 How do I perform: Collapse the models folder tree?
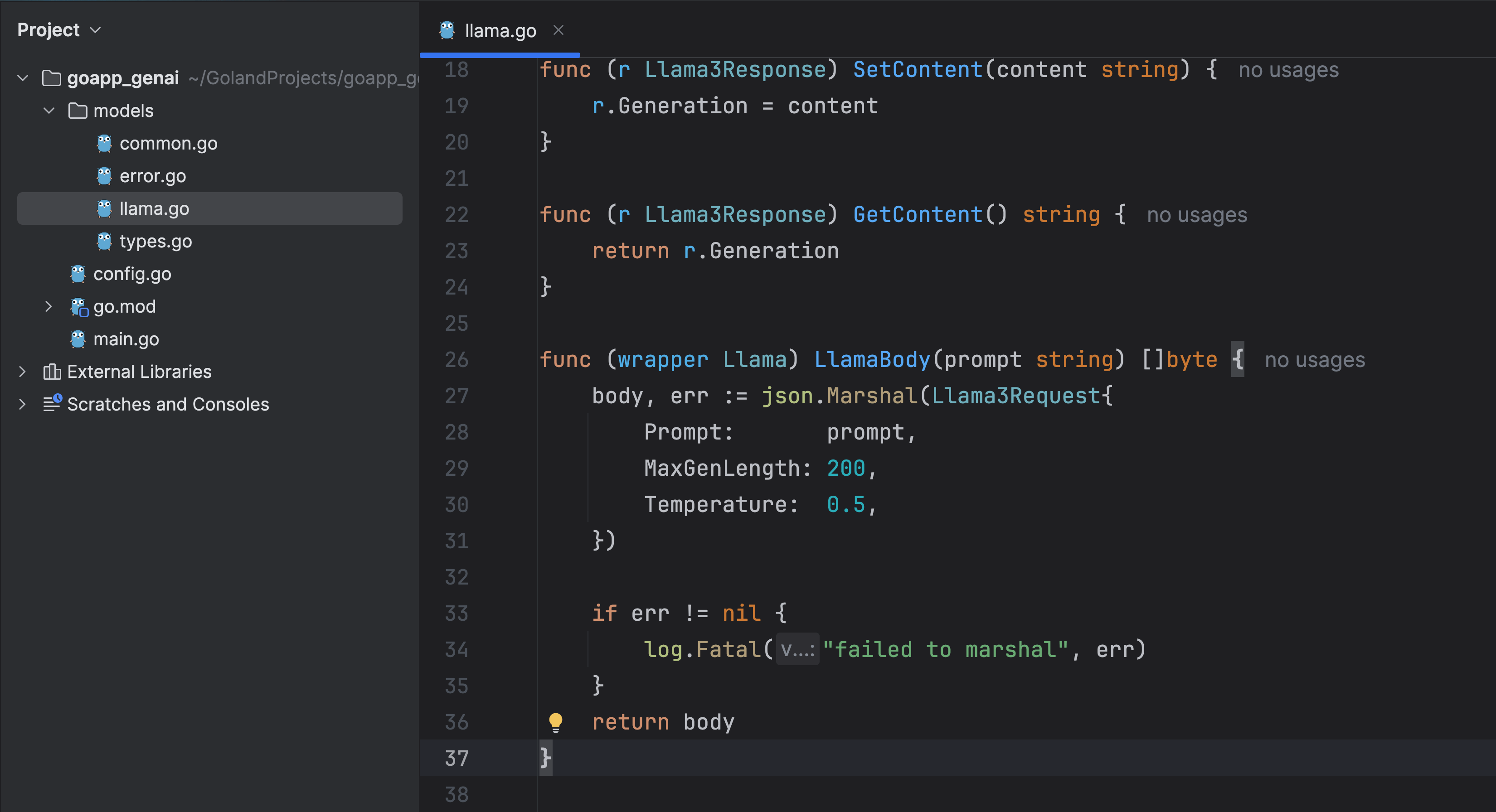point(49,110)
